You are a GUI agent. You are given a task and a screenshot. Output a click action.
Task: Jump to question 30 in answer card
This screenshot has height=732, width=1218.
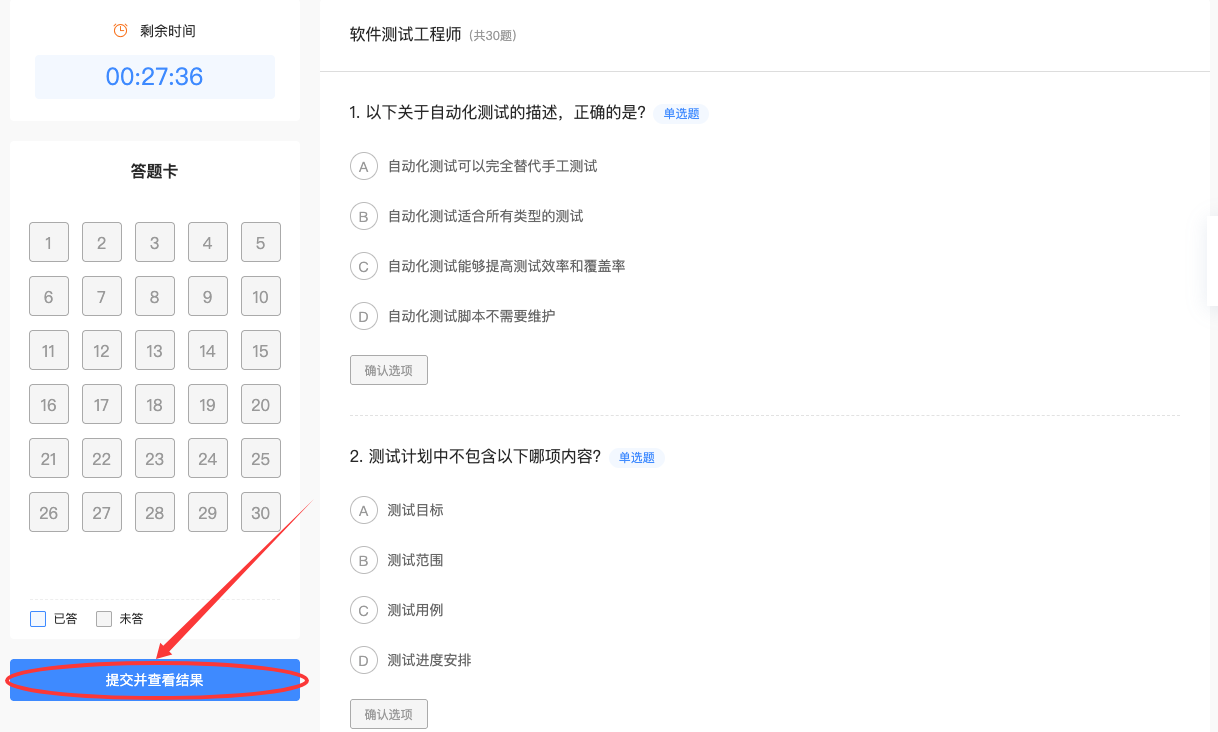[260, 512]
